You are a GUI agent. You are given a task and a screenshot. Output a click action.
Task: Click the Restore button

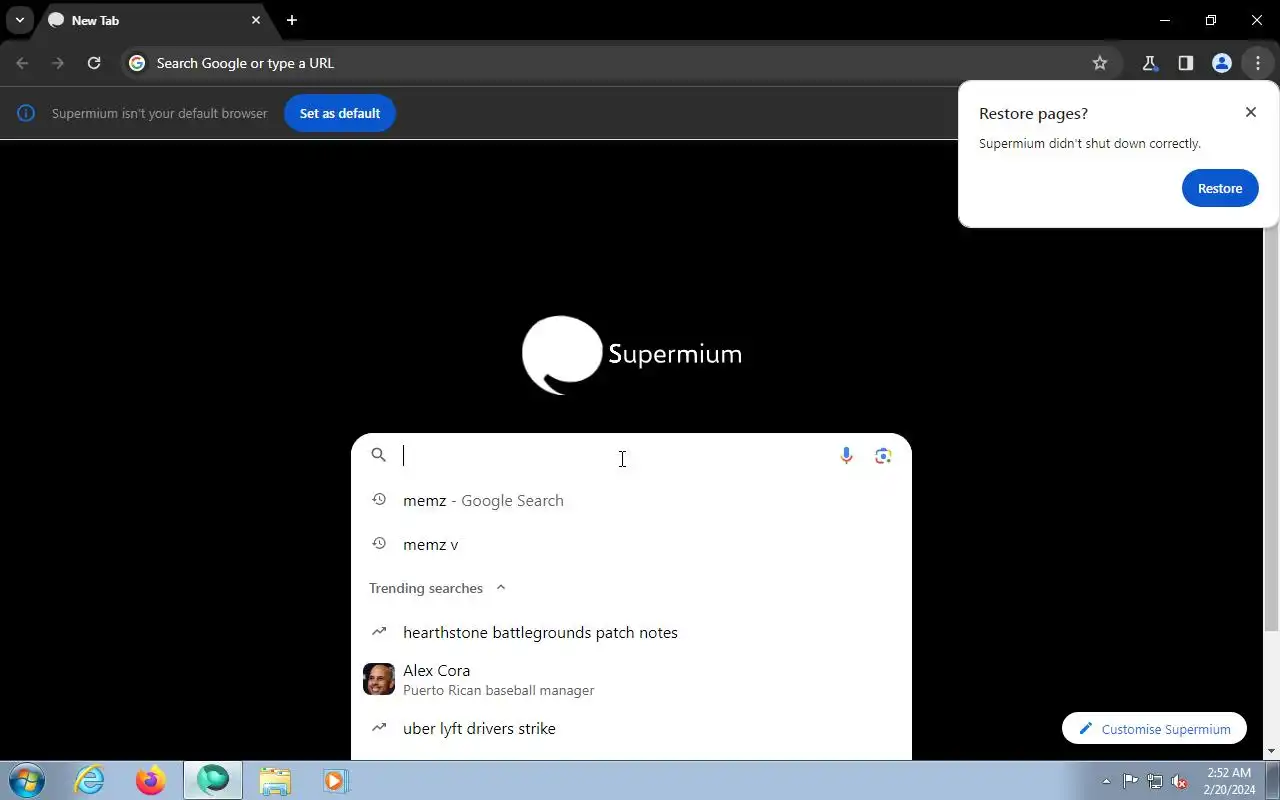click(x=1220, y=188)
